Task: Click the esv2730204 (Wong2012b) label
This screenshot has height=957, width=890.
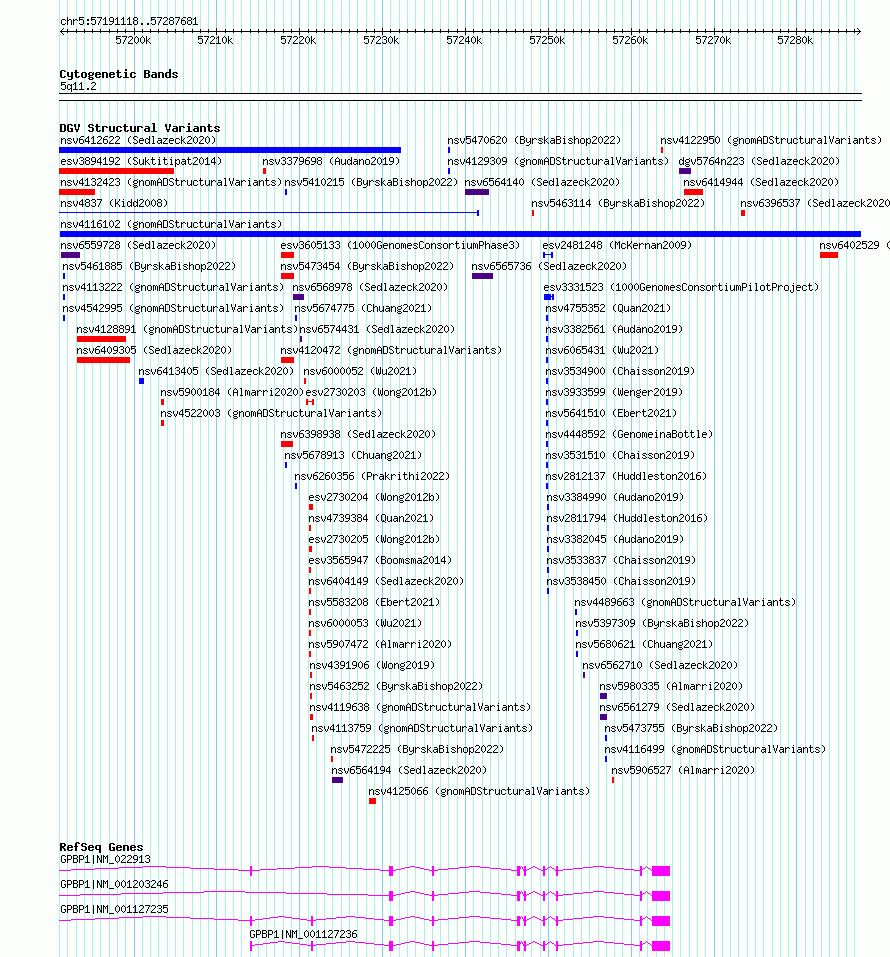Action: click(374, 498)
